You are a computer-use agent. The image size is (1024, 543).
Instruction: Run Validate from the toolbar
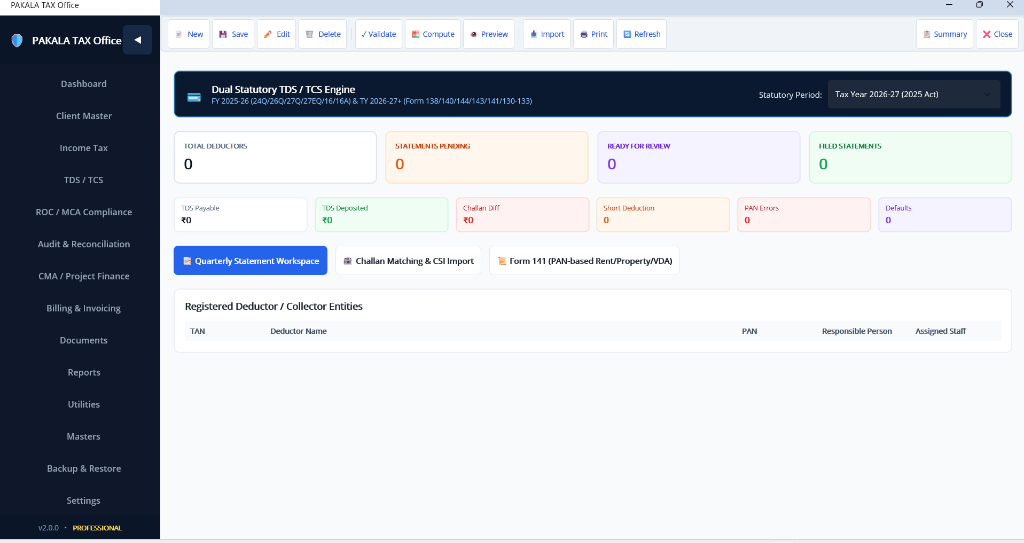point(379,34)
